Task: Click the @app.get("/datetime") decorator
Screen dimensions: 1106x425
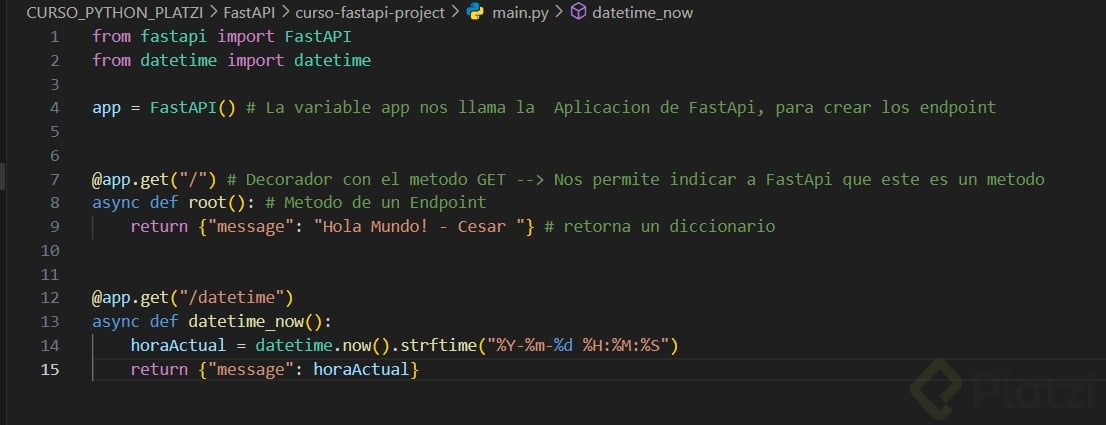Action: tap(193, 297)
